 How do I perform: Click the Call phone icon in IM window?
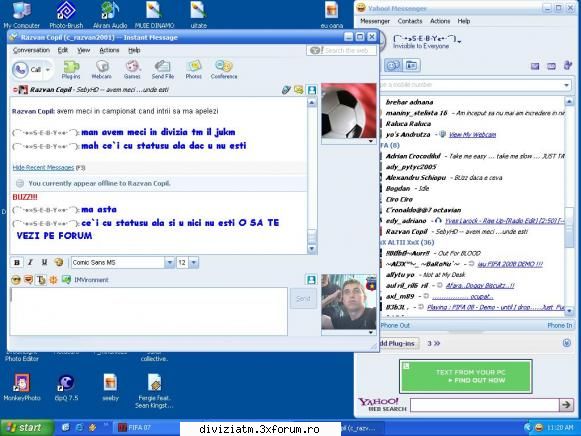20,69
